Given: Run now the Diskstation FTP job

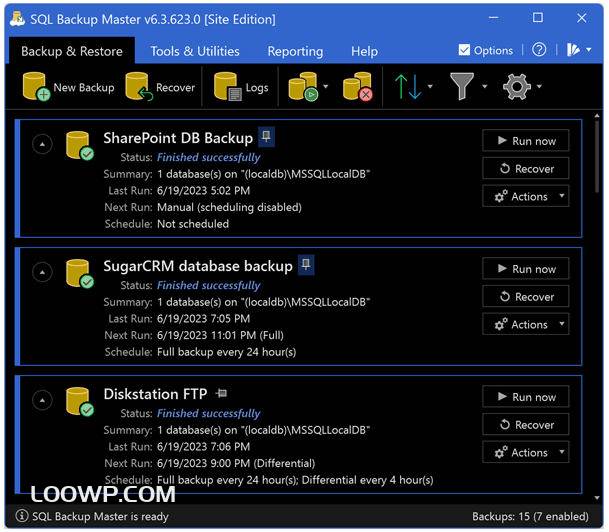Looking at the screenshot, I should coord(526,396).
